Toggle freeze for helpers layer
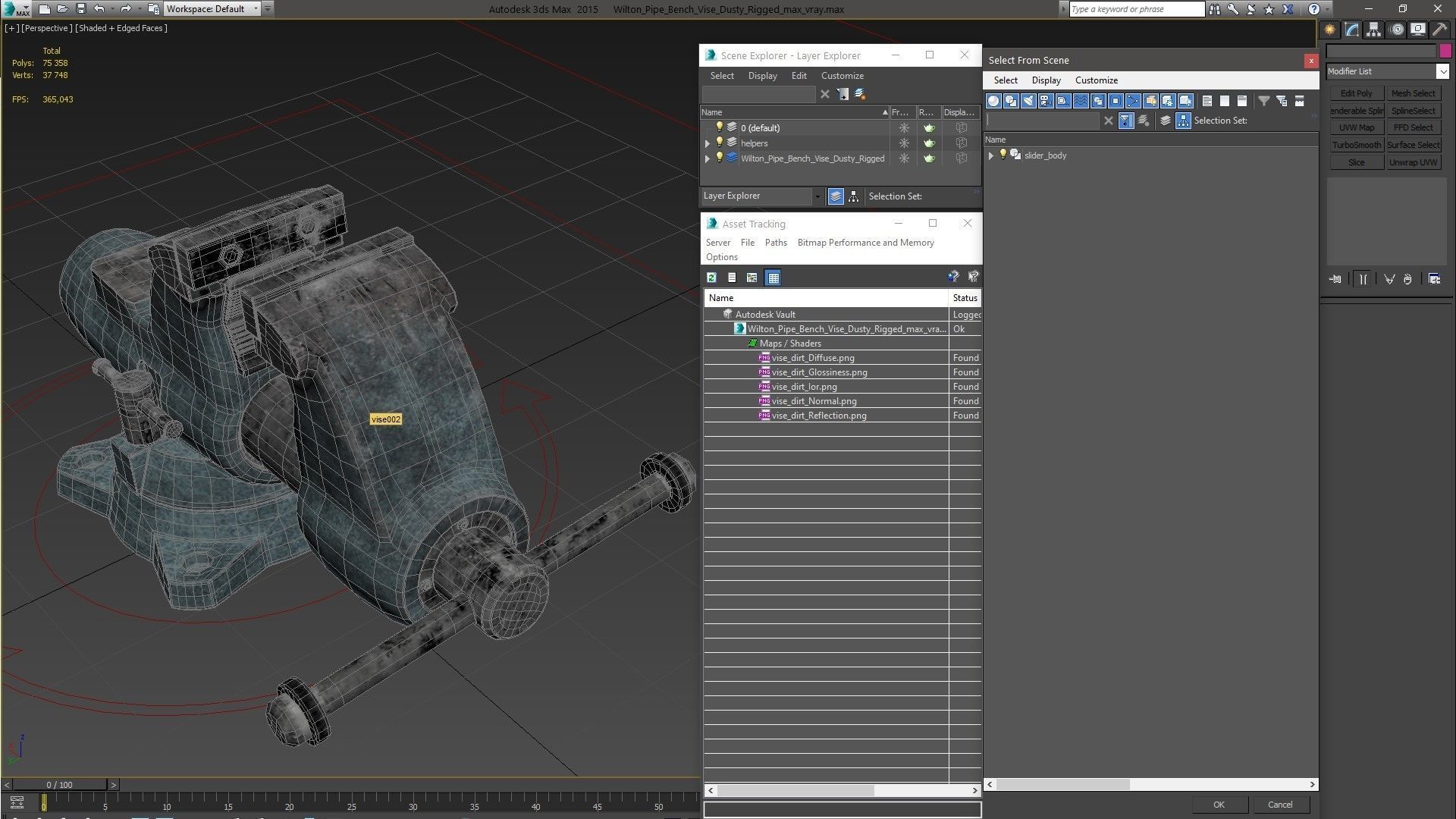Viewport: 1456px width, 819px height. pos(903,143)
